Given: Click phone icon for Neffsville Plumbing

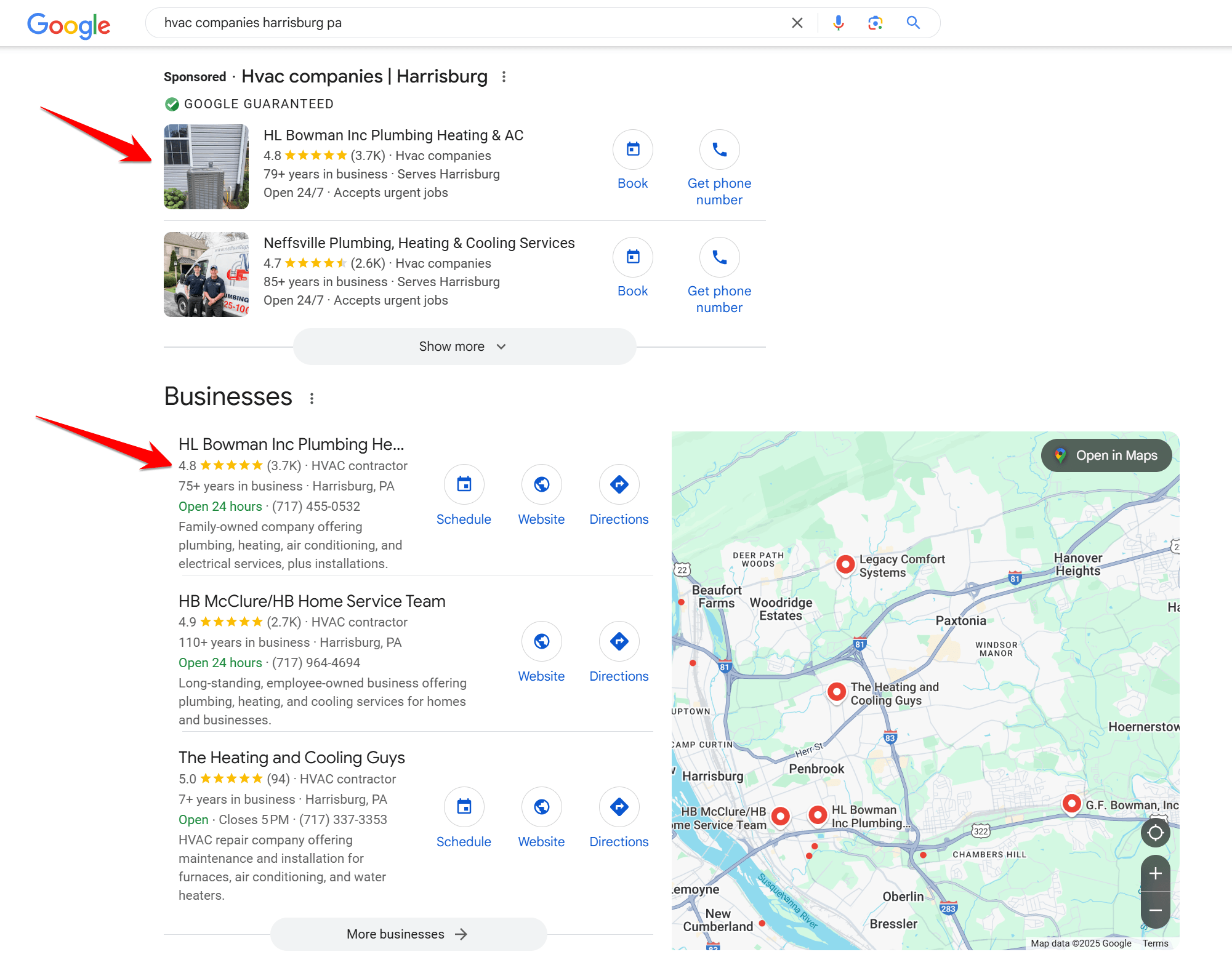Looking at the screenshot, I should pos(720,257).
